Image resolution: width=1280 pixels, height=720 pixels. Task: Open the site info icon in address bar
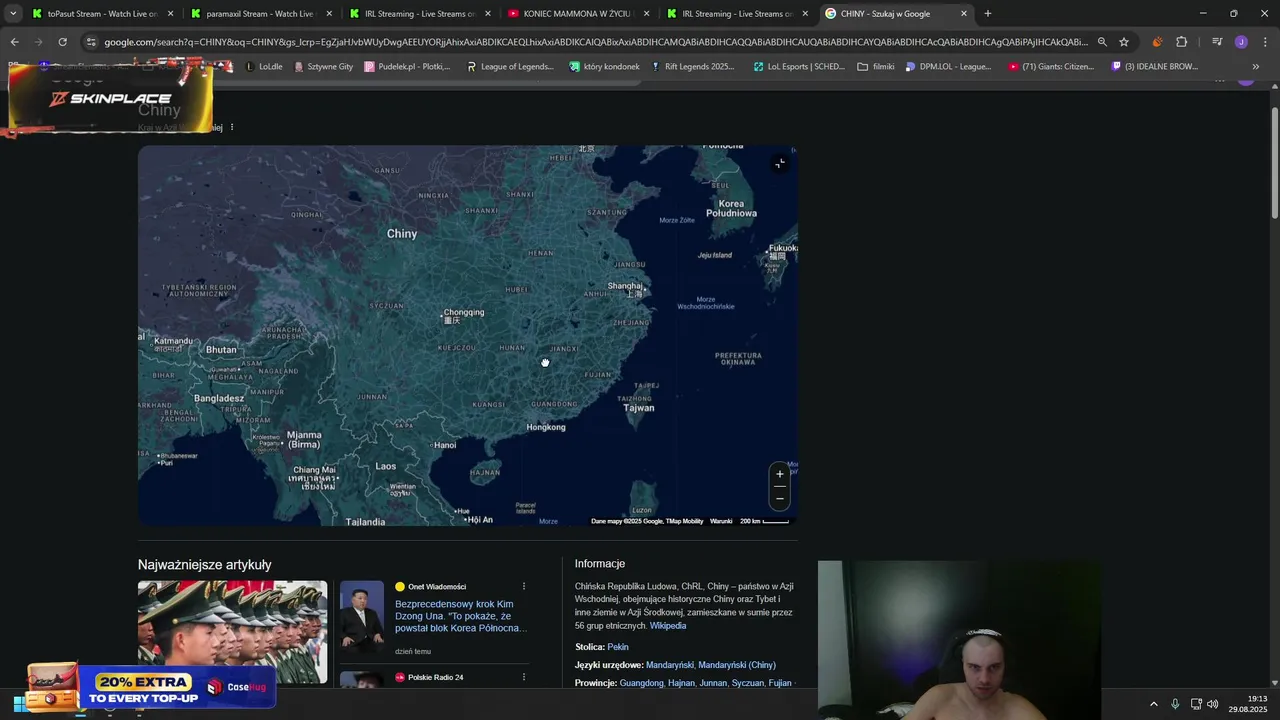(91, 42)
